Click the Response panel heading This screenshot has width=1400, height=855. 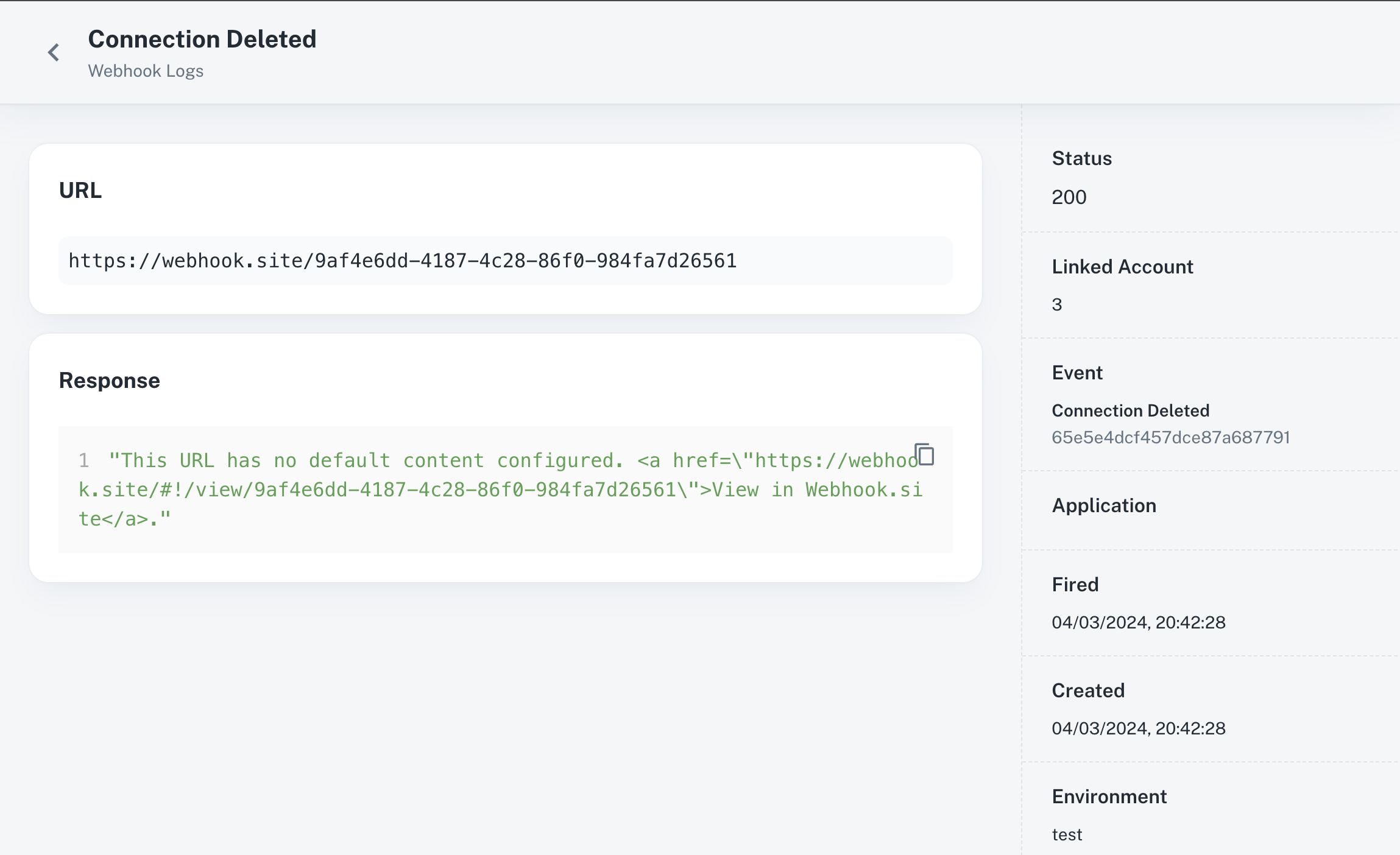coord(109,379)
